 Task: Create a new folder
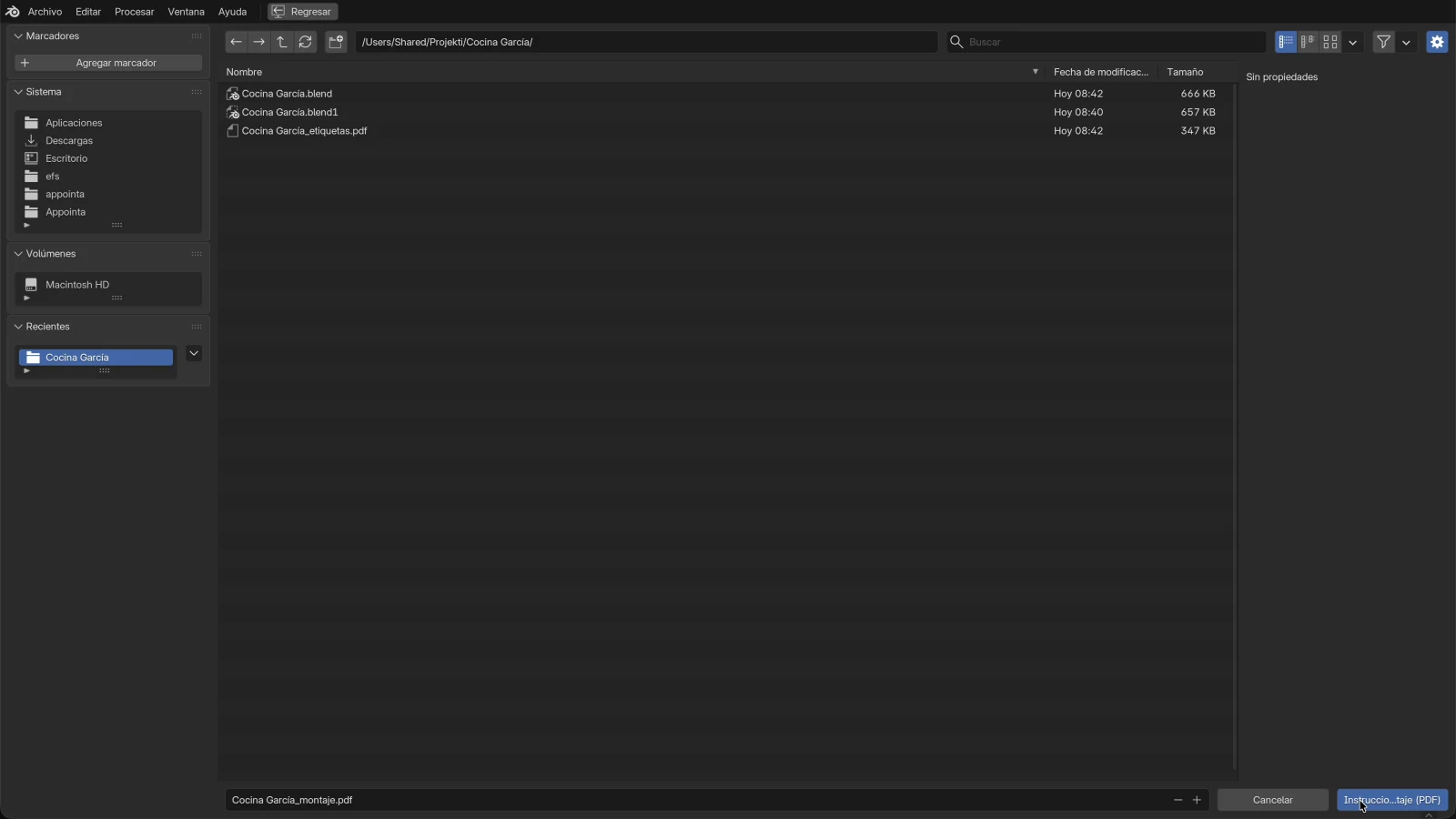(336, 42)
